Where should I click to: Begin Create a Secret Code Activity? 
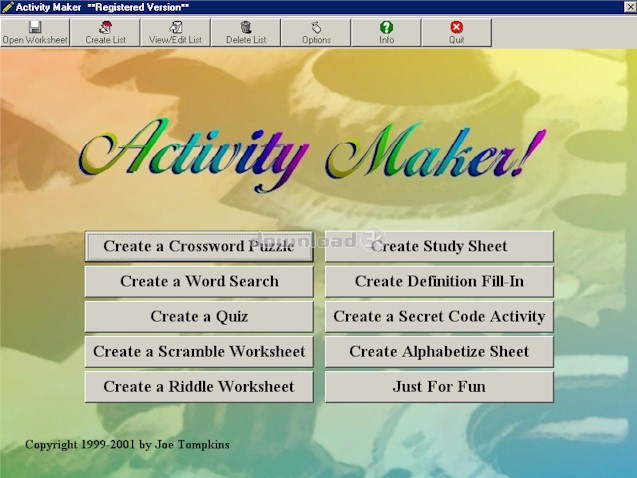(439, 316)
